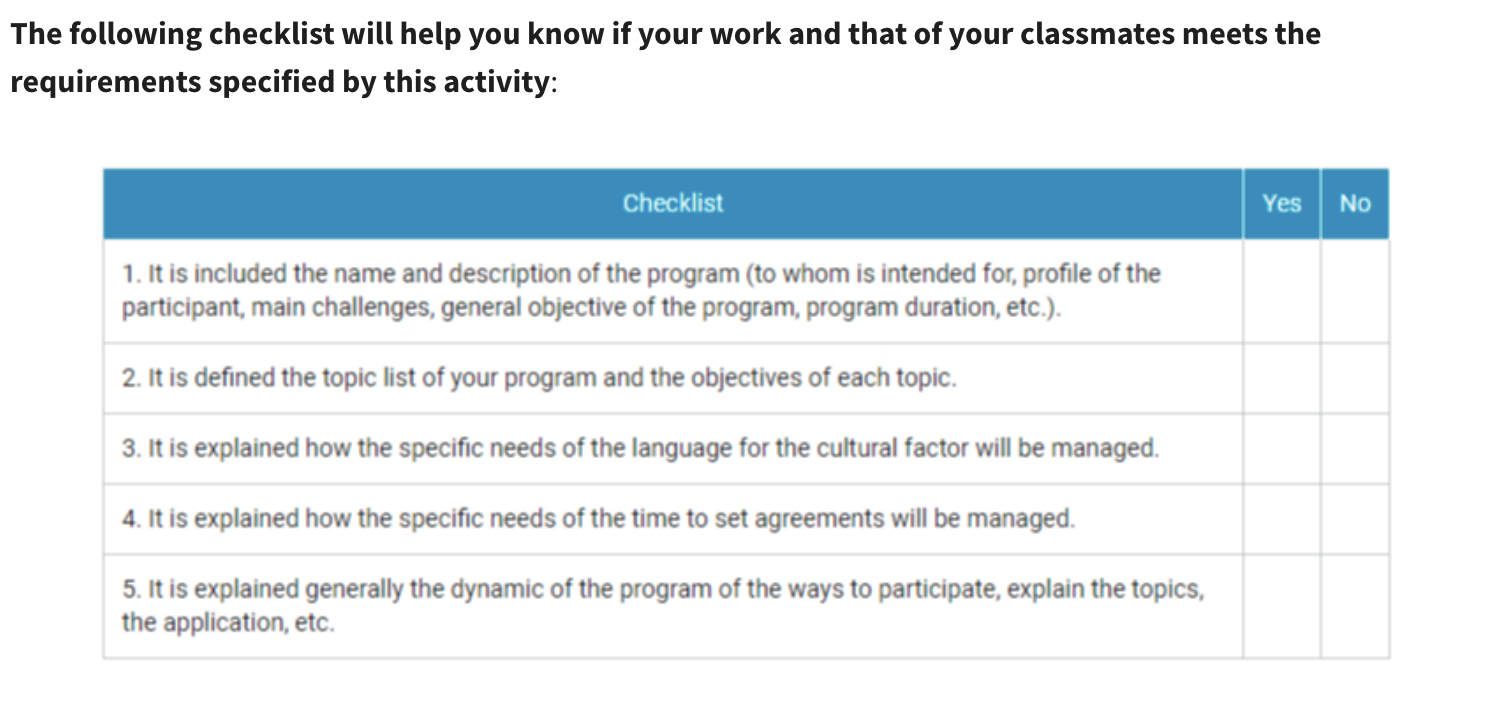The width and height of the screenshot is (1488, 710).
Task: Select Yes cell for item 3 cultural factor
Action: click(x=1281, y=448)
